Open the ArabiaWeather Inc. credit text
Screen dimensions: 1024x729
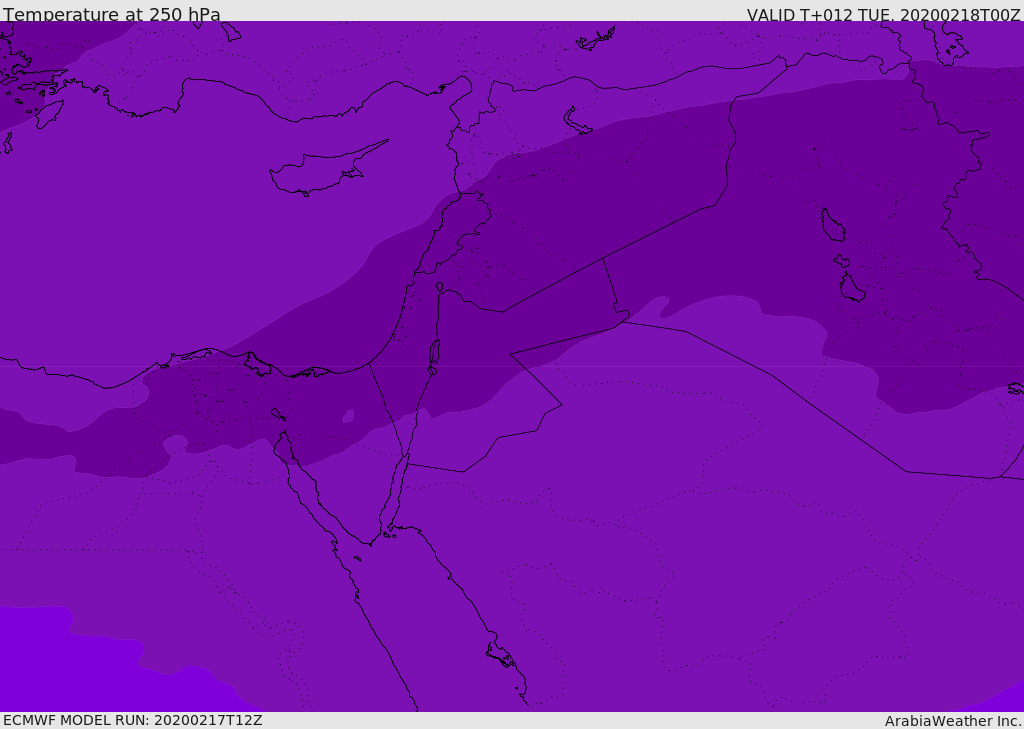[953, 721]
